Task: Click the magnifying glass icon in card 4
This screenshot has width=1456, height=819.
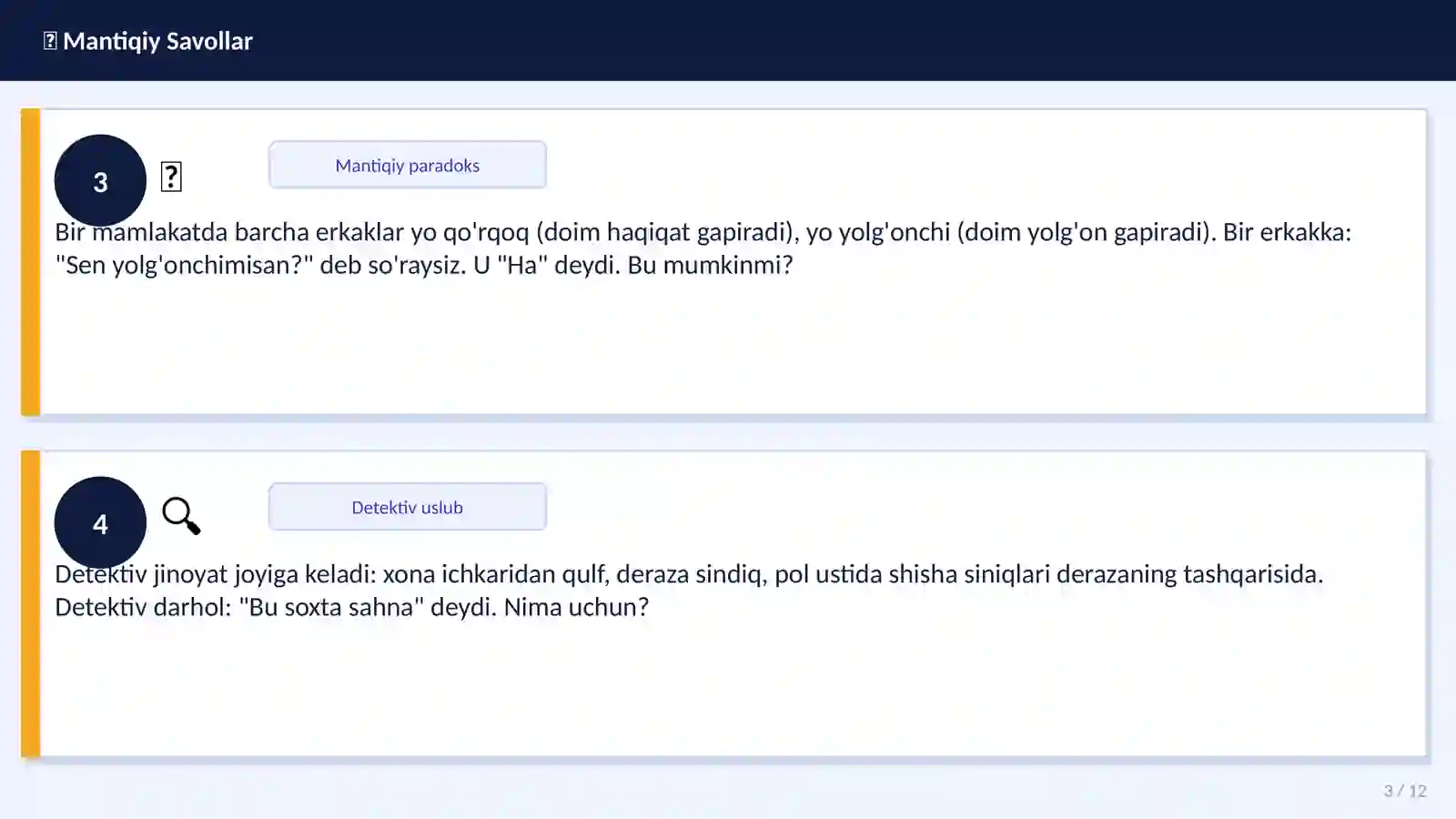Action: point(181,516)
